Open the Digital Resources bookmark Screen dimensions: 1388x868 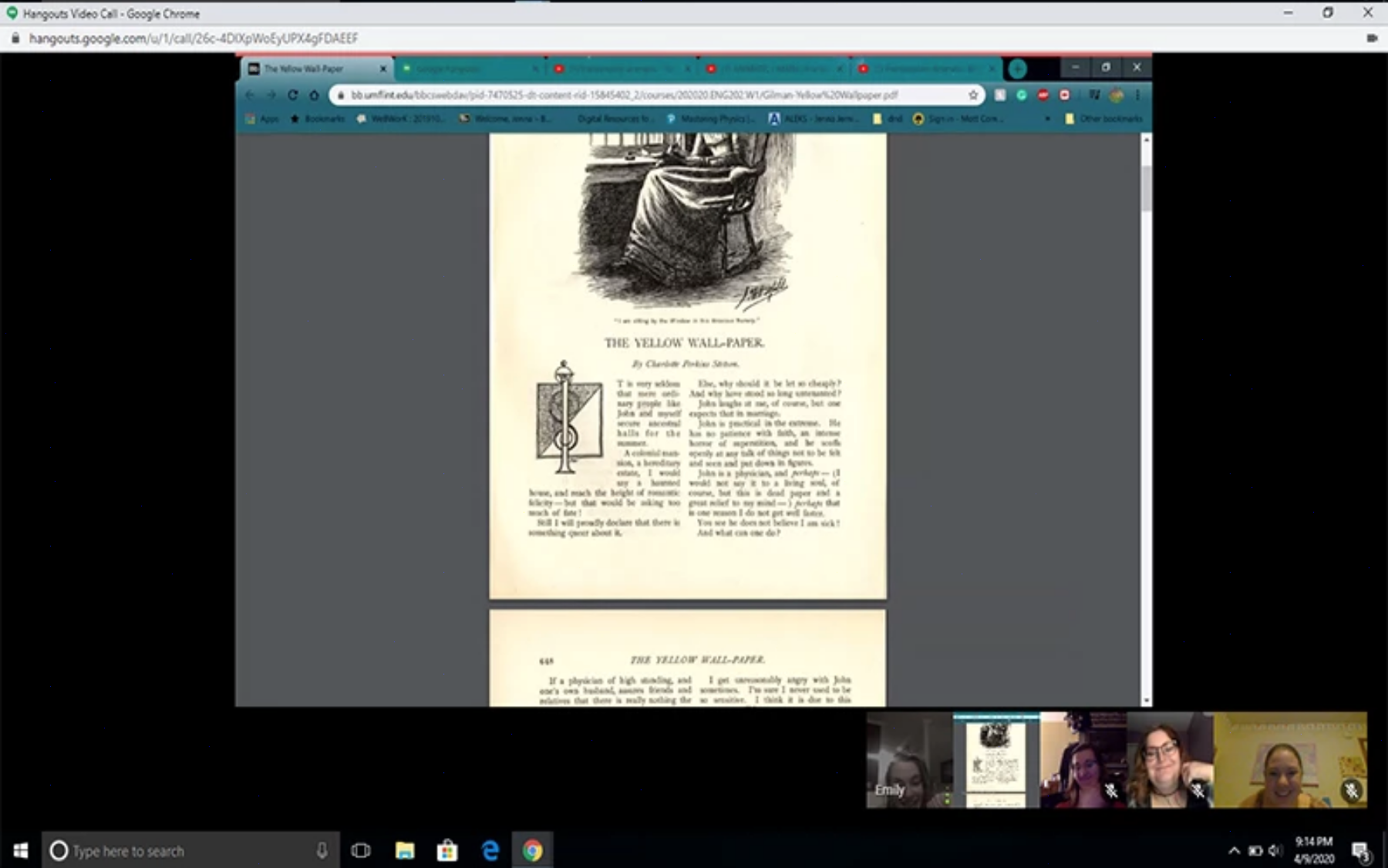tap(615, 119)
